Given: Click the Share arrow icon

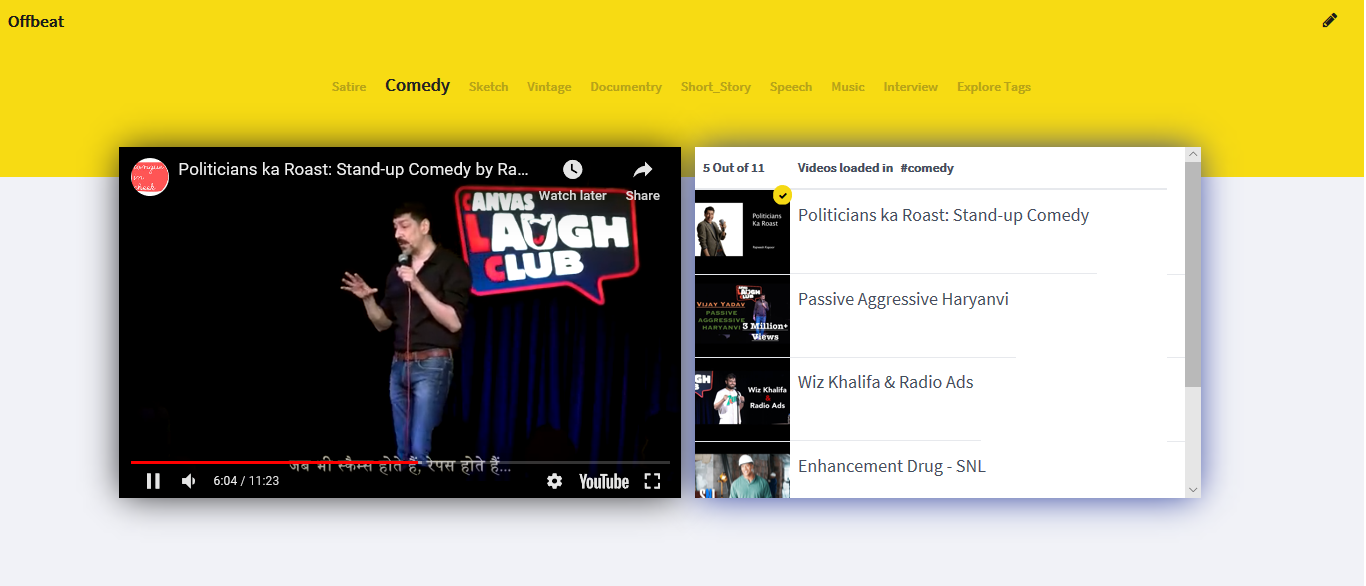Looking at the screenshot, I should (x=643, y=169).
